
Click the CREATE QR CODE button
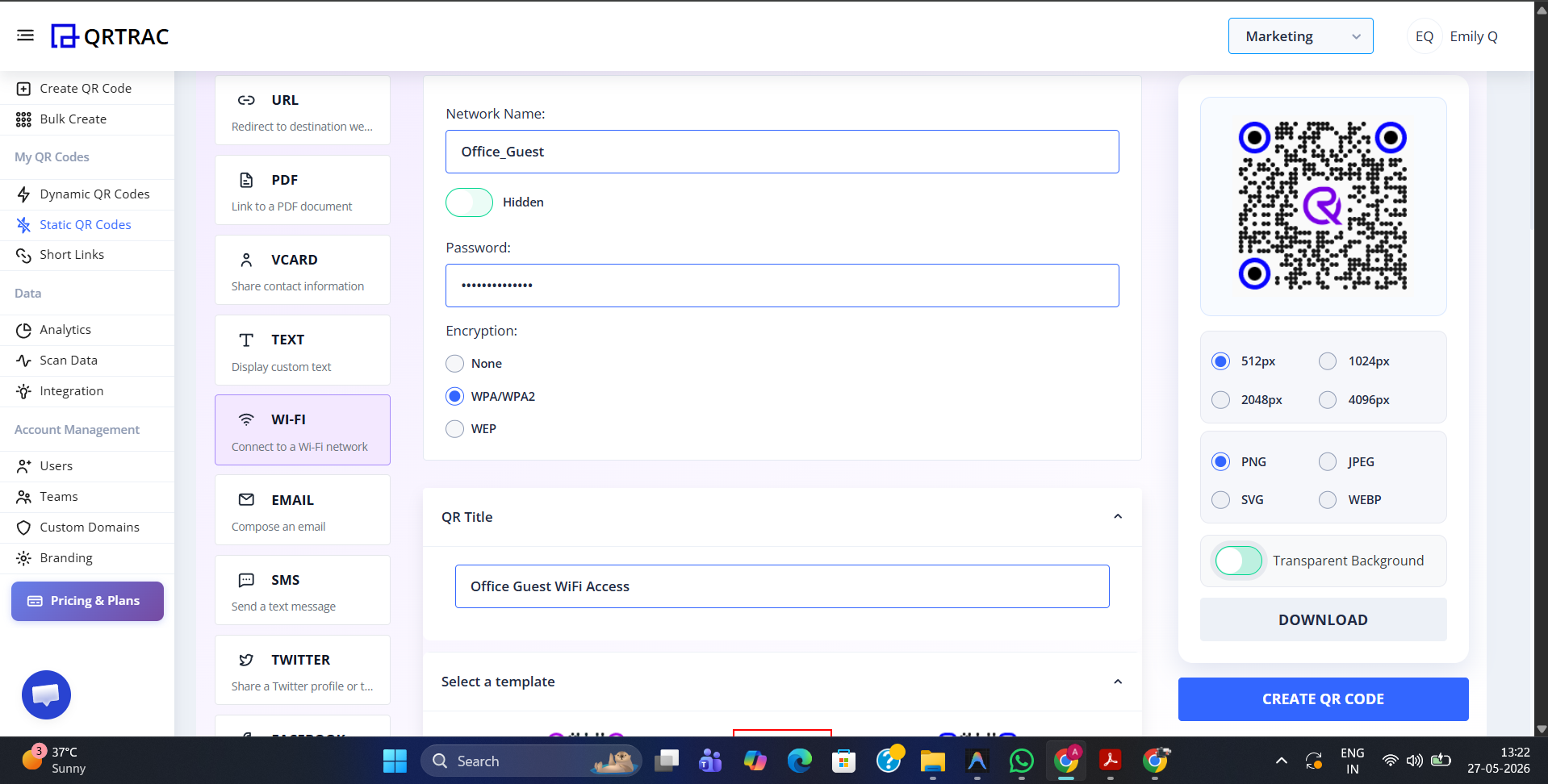[1323, 699]
